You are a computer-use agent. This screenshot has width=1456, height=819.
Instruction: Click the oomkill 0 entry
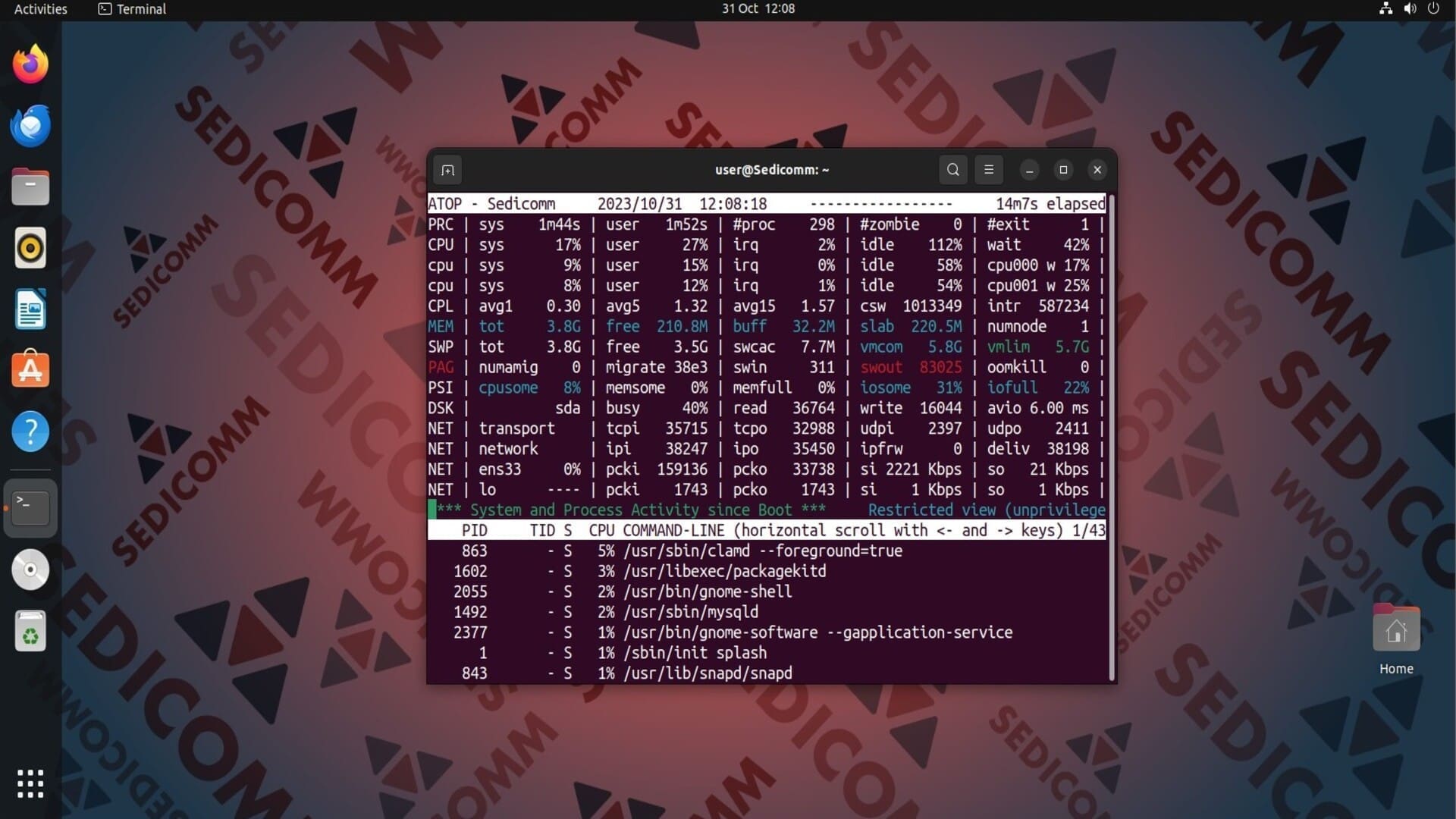(1038, 367)
